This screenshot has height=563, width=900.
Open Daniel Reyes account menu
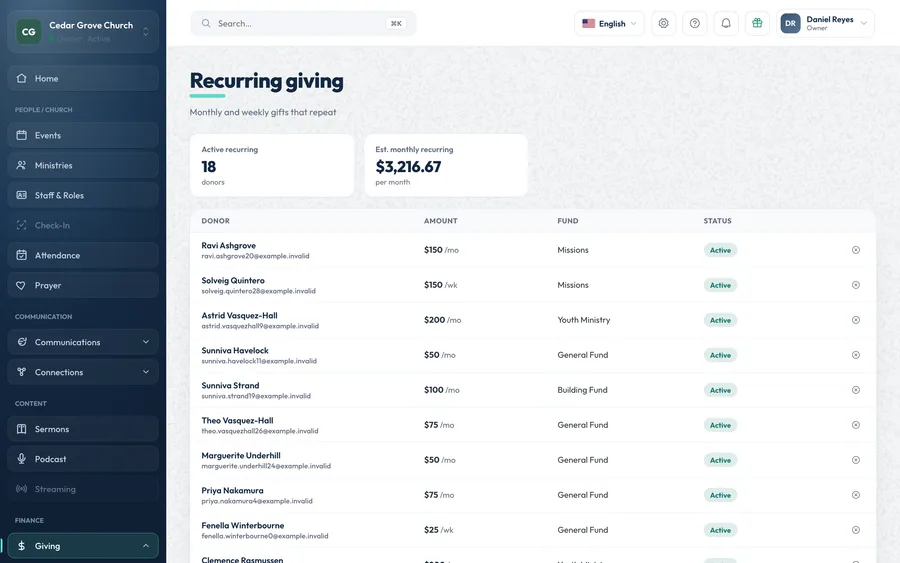tap(825, 24)
